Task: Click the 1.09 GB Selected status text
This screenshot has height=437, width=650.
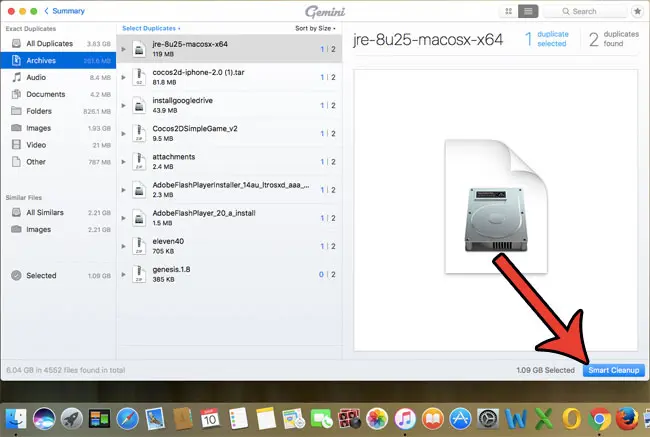Action: click(546, 370)
